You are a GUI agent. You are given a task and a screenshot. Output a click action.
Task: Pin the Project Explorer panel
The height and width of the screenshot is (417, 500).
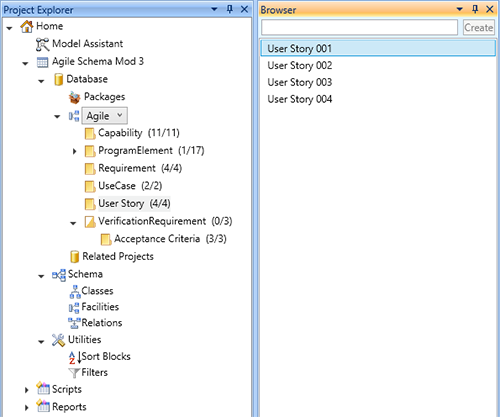point(229,9)
